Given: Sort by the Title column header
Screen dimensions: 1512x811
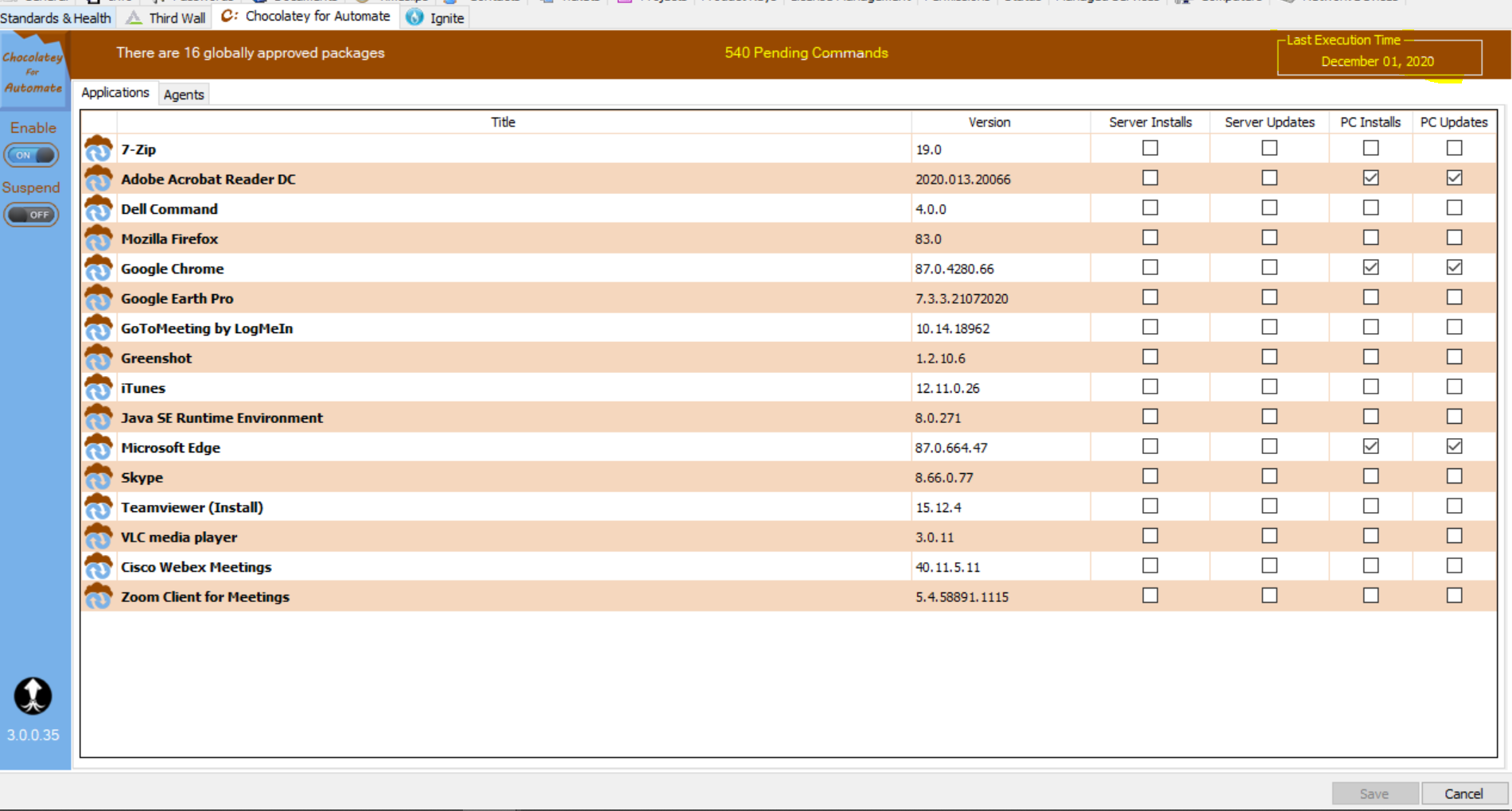Looking at the screenshot, I should pyautogui.click(x=503, y=122).
